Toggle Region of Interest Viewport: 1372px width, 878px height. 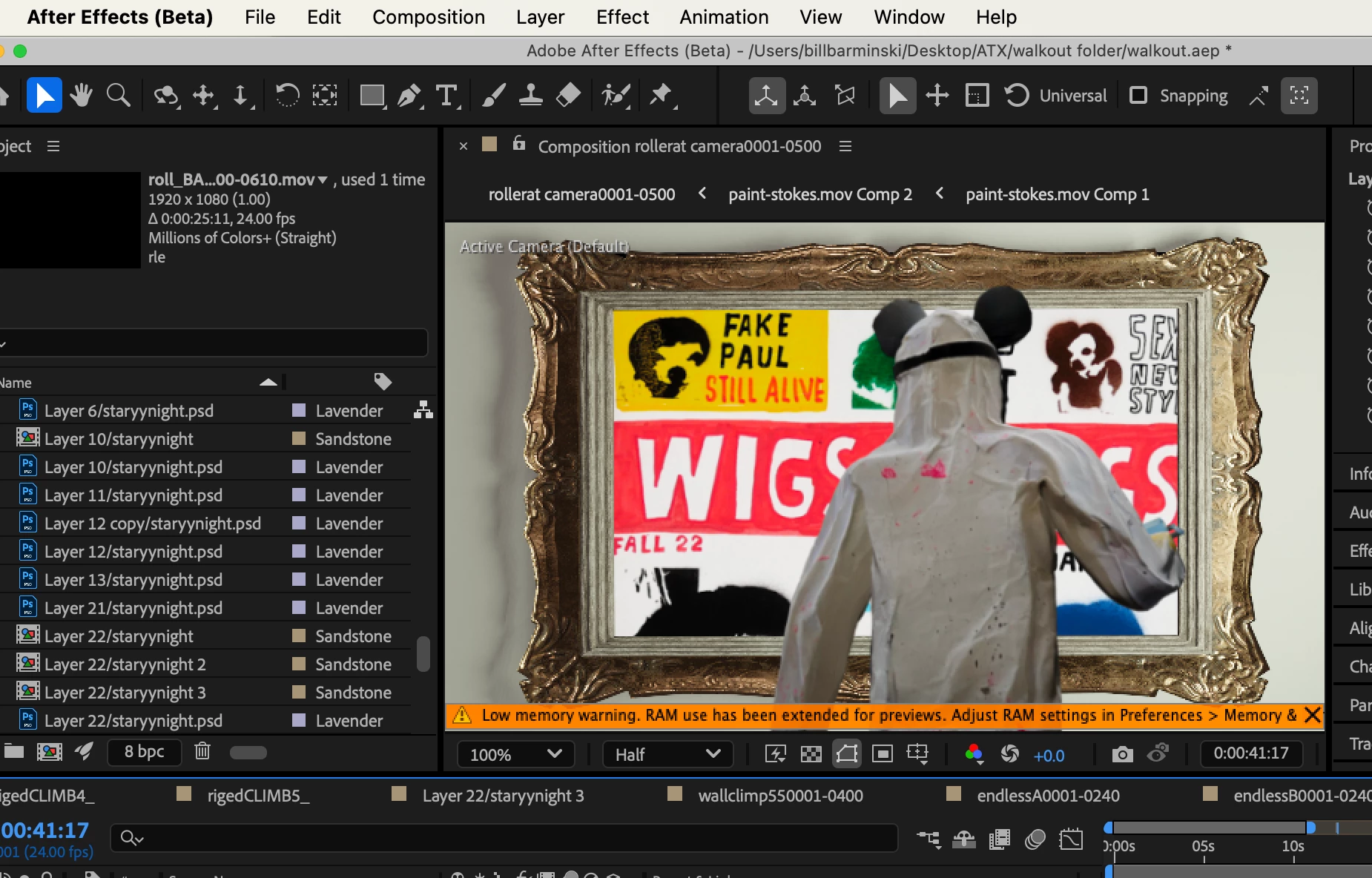[x=883, y=754]
